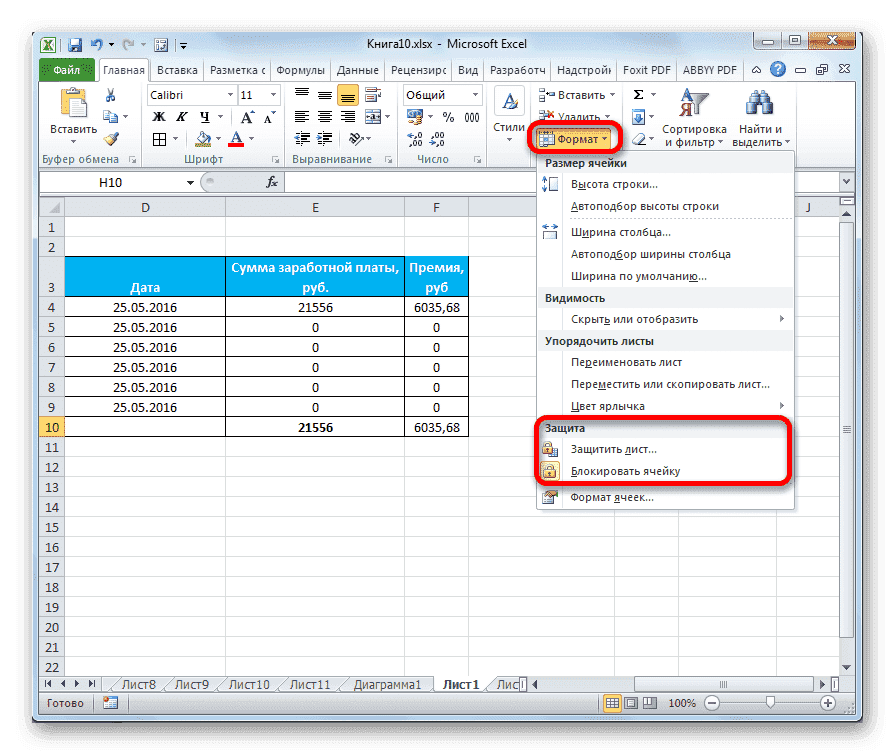Click the Bold (Ж) formatting icon

pyautogui.click(x=157, y=115)
